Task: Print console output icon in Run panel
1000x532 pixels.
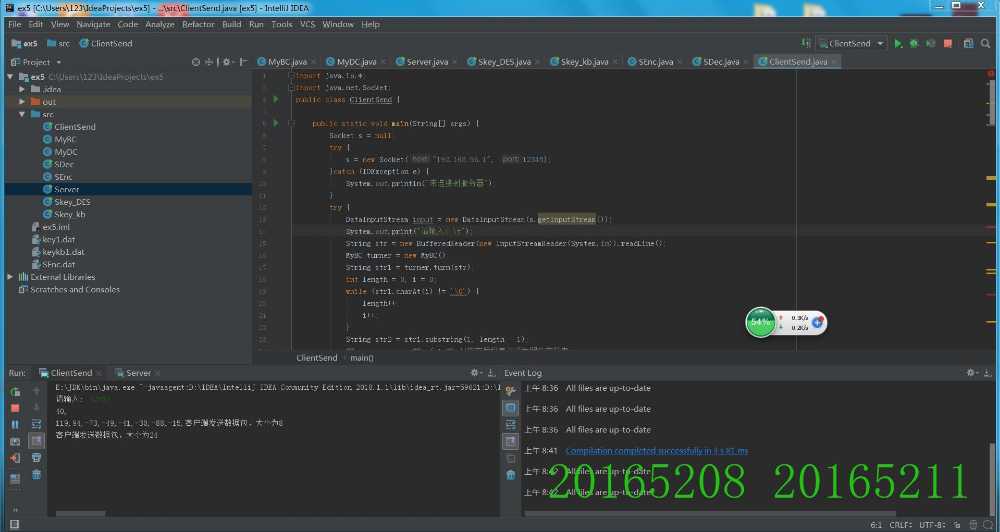Action: (x=36, y=458)
